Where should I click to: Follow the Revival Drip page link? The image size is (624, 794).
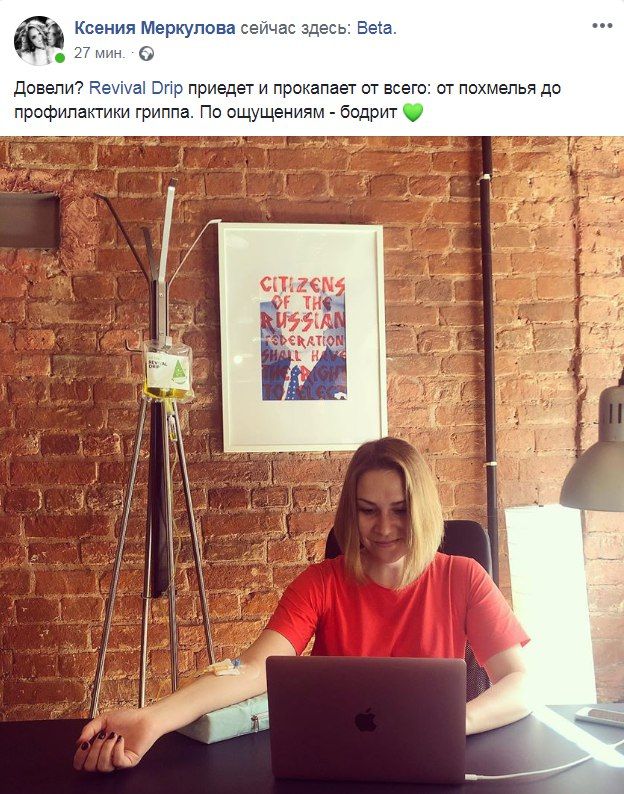[x=136, y=88]
